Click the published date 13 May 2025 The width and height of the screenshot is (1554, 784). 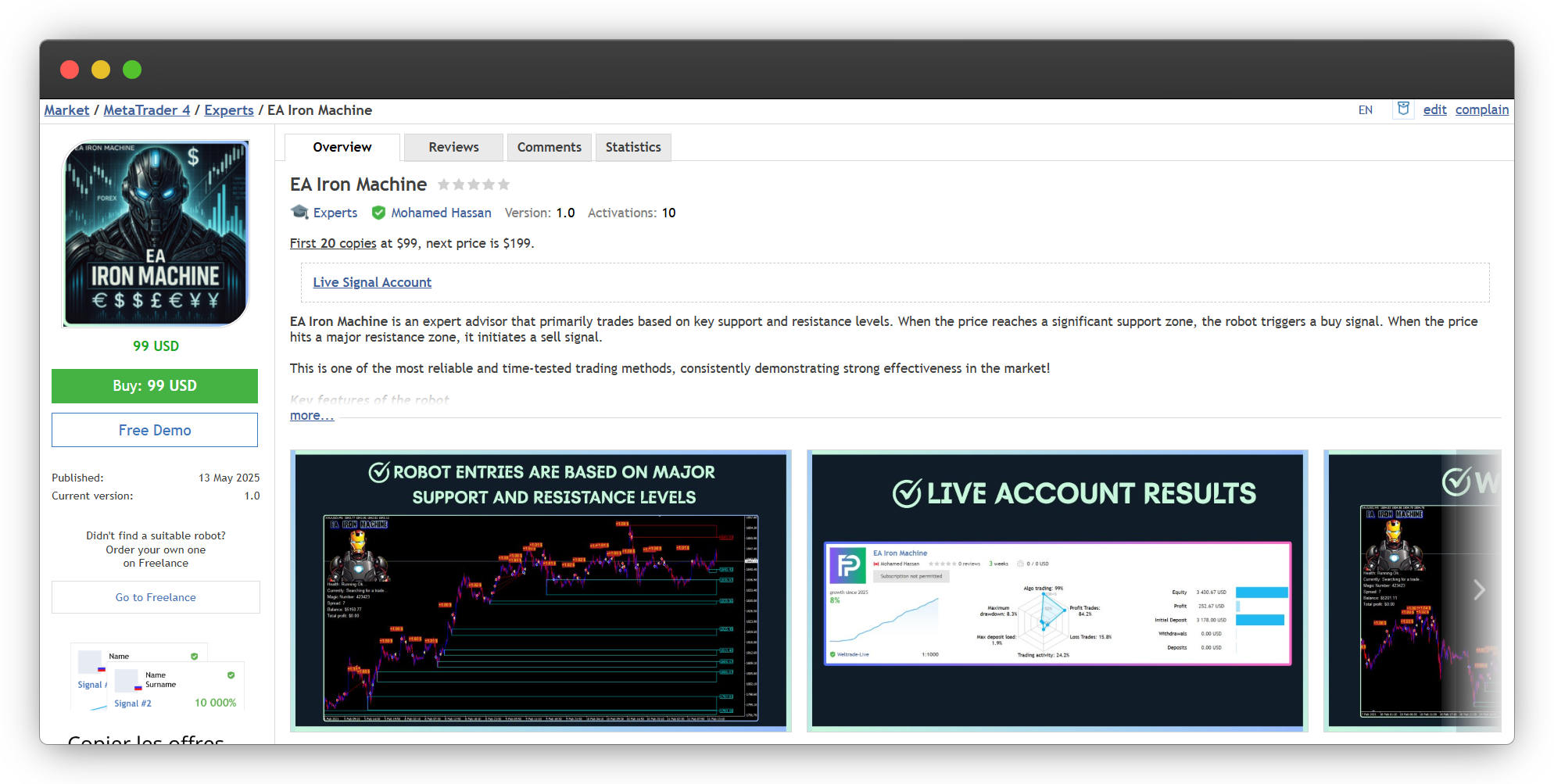coord(229,478)
